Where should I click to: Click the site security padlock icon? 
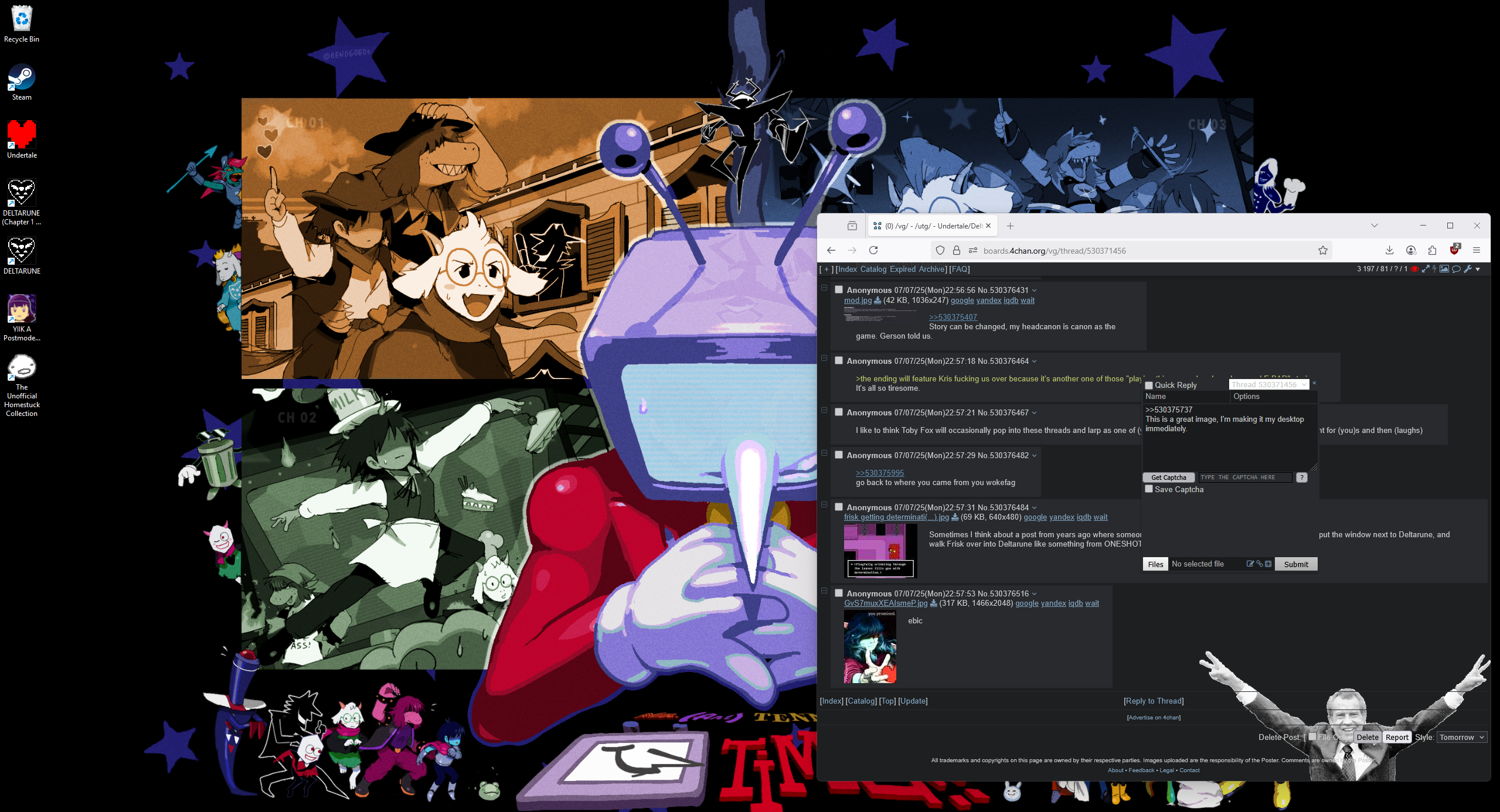click(x=957, y=250)
